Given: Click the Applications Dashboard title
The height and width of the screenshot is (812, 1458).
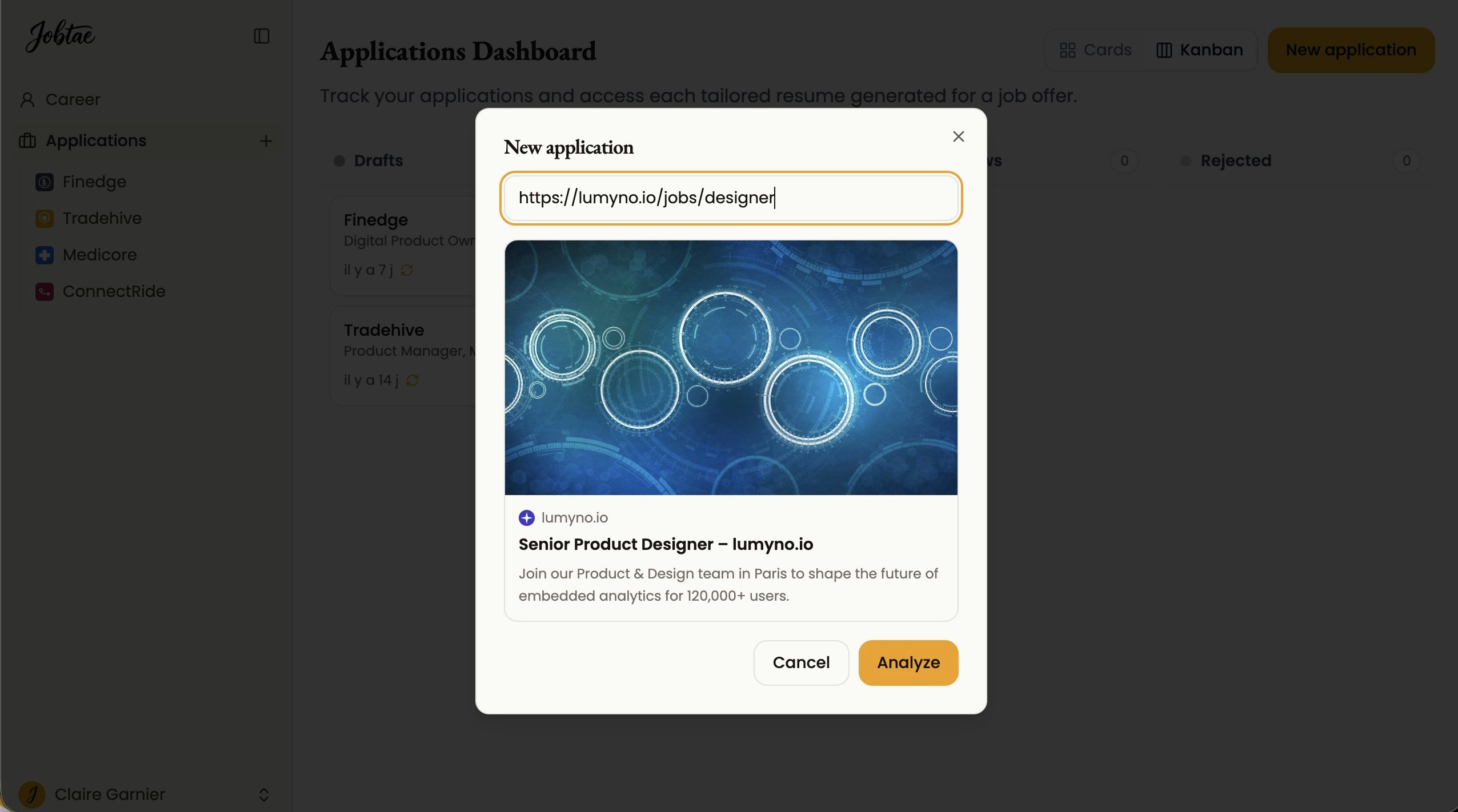Looking at the screenshot, I should pyautogui.click(x=458, y=51).
